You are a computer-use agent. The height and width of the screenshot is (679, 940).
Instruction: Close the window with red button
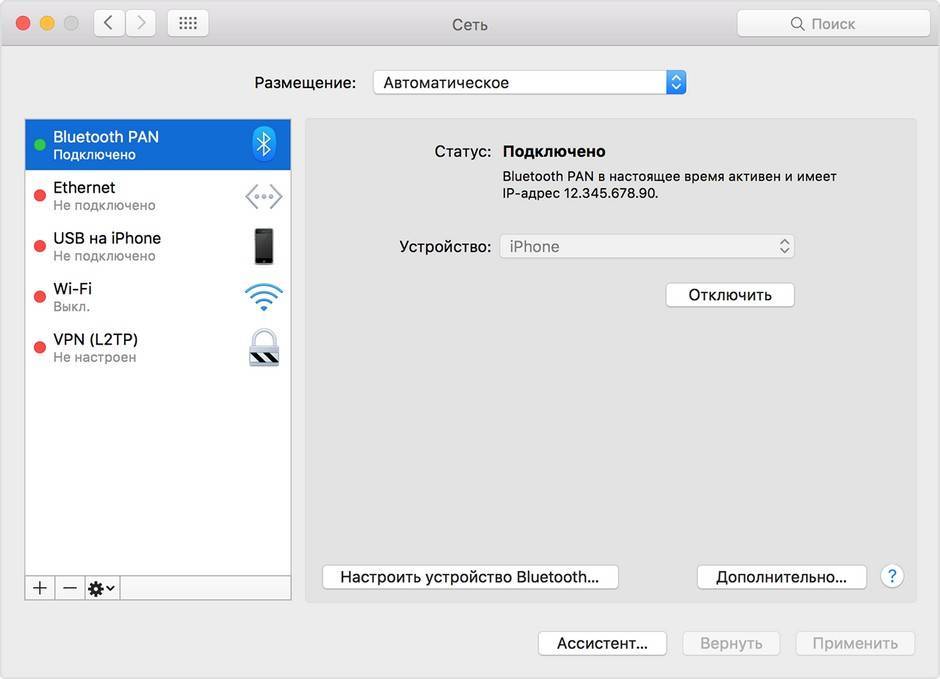tap(23, 23)
